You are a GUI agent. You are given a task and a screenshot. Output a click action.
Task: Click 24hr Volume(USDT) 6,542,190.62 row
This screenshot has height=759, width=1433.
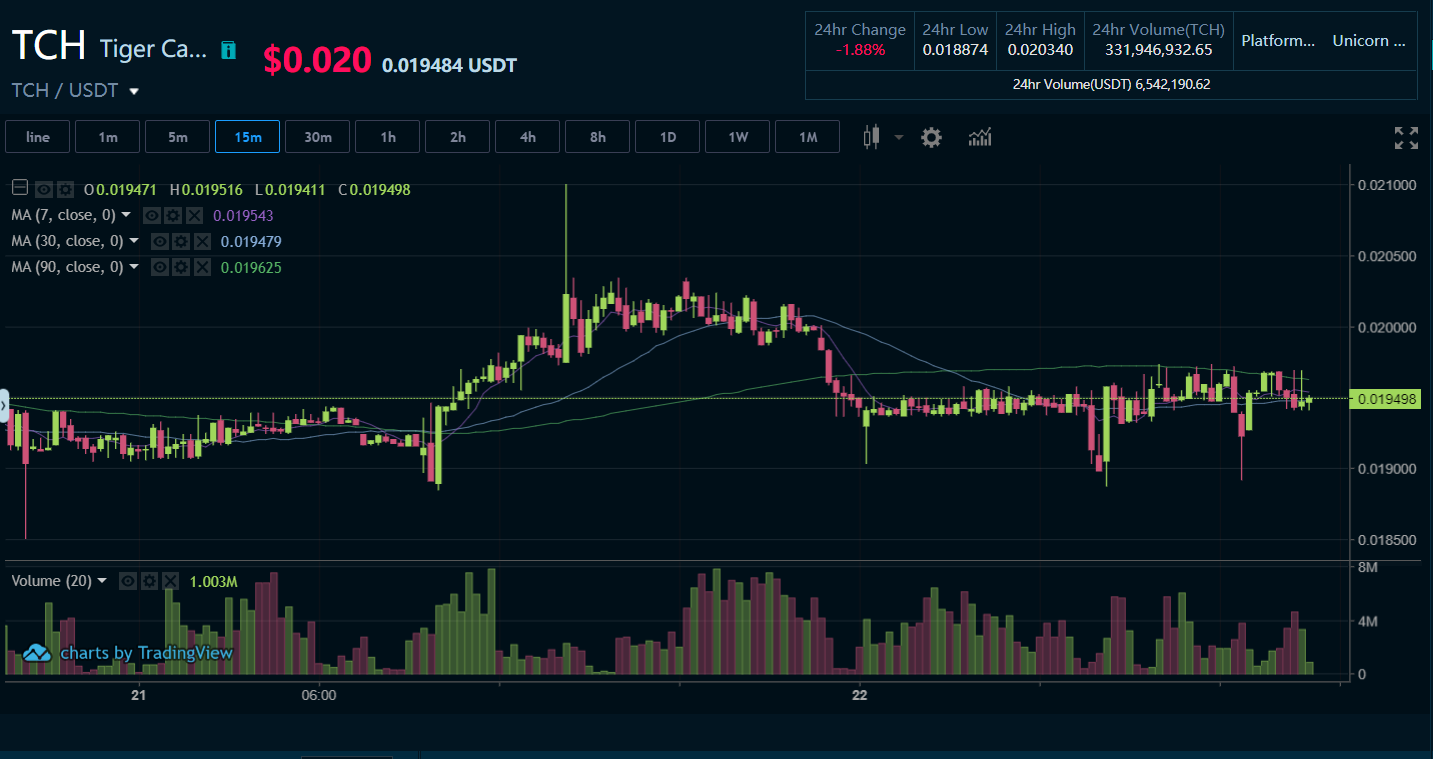[x=1111, y=85]
